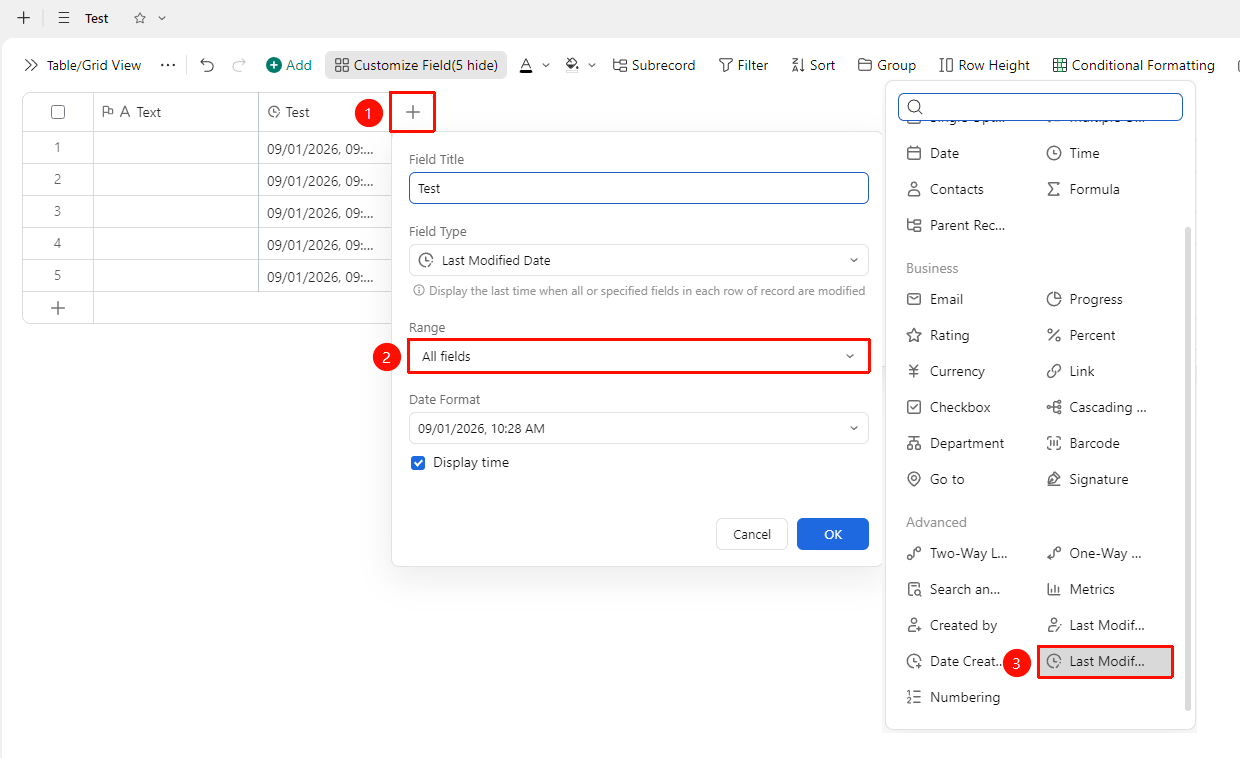The height and width of the screenshot is (758, 1240).
Task: Open the hamburger menu beside the Test title
Action: (x=64, y=18)
